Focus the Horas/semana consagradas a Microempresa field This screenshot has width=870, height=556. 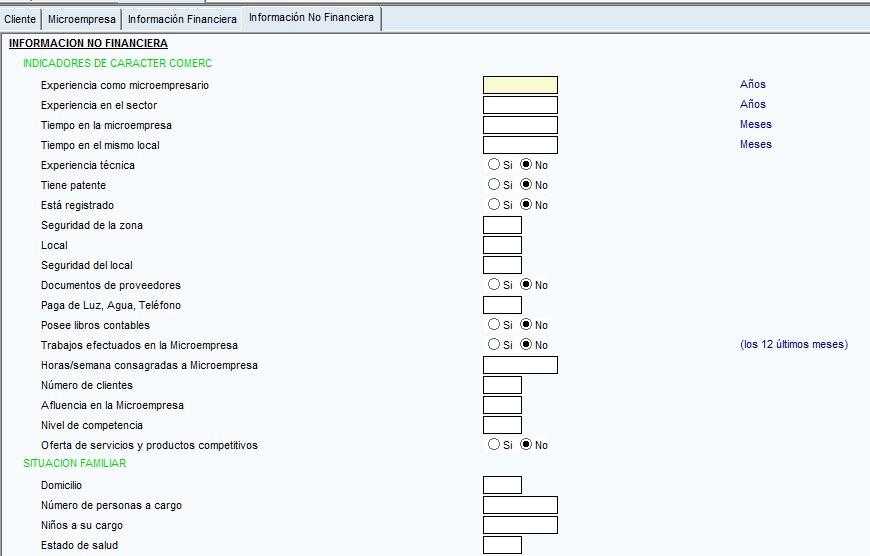[520, 365]
